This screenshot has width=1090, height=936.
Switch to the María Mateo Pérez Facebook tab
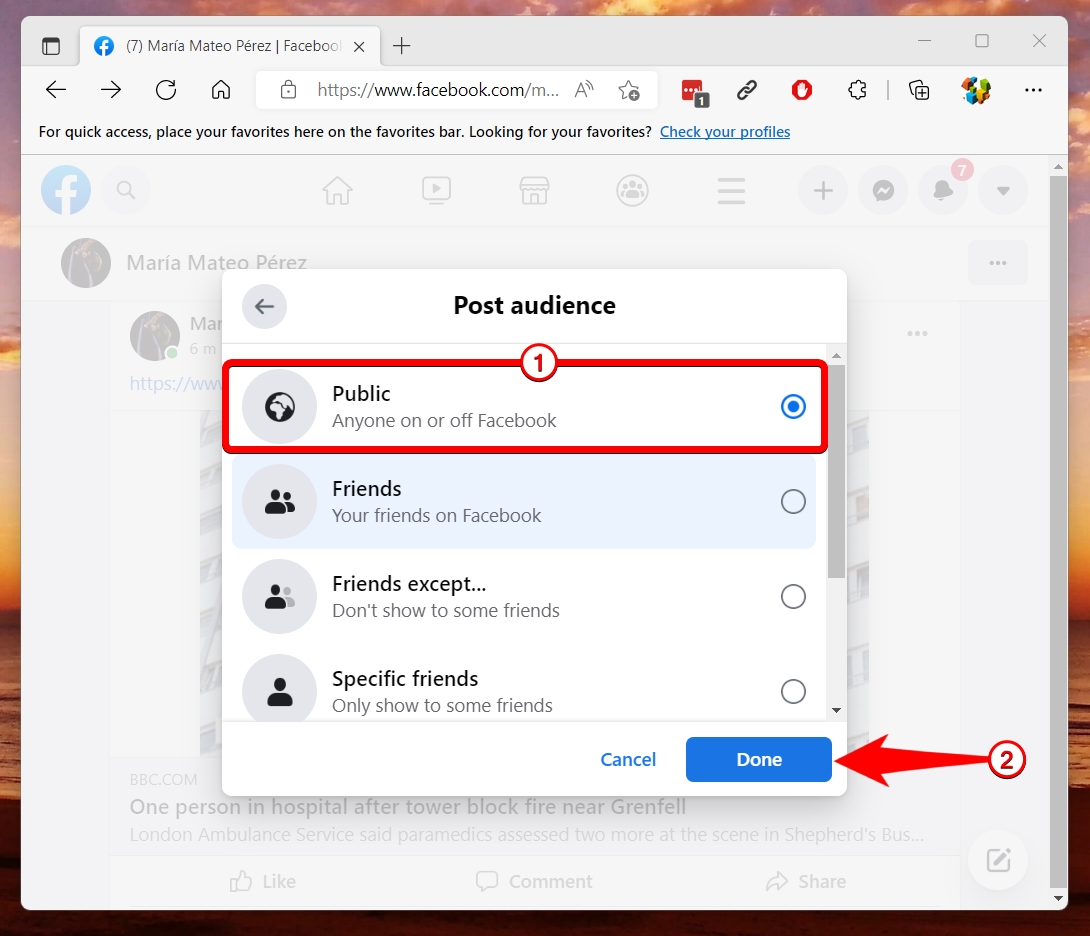tap(229, 46)
